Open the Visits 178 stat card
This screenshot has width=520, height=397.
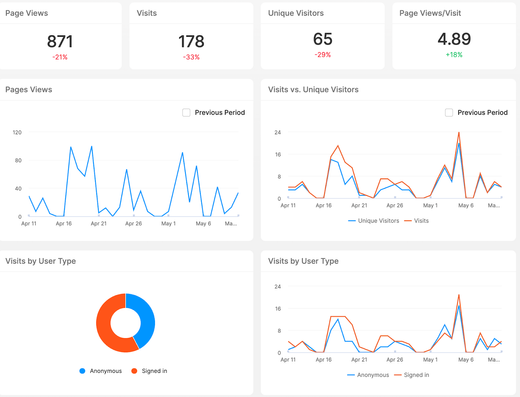(191, 36)
